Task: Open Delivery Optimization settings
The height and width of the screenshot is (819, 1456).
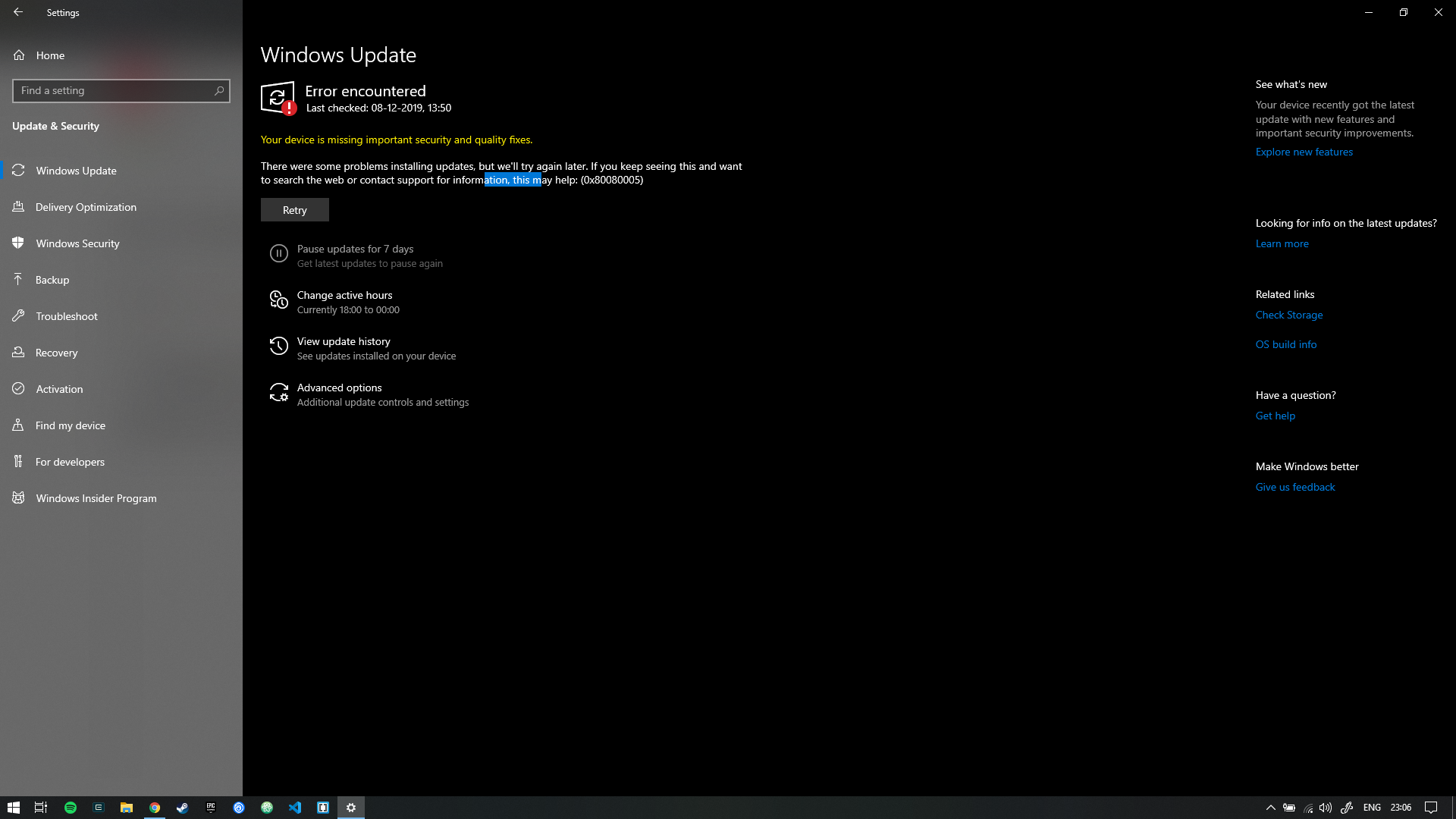Action: (121, 207)
